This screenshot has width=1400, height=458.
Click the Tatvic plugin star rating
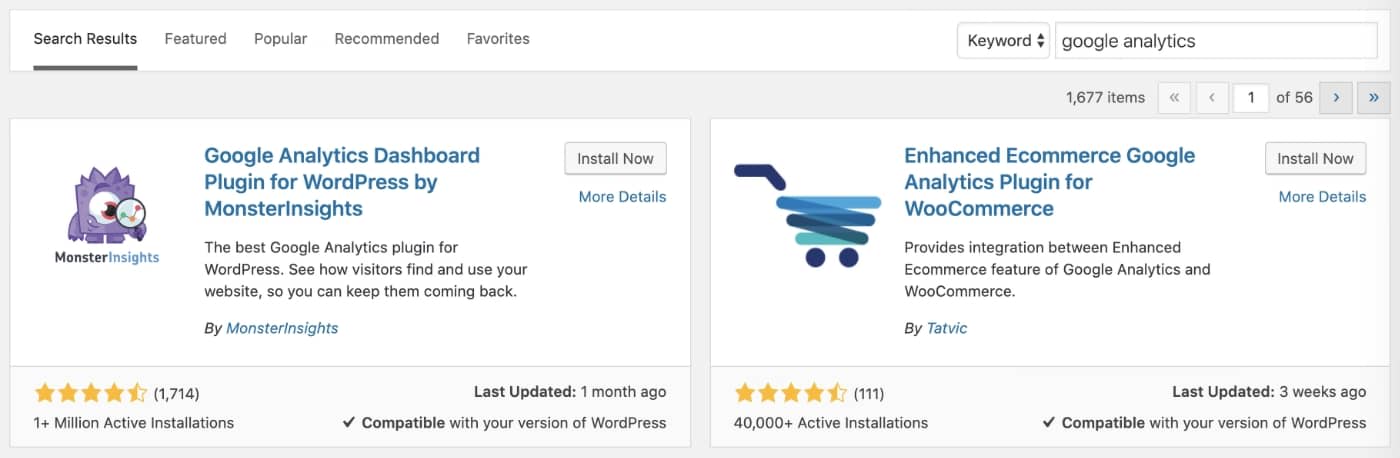tap(791, 393)
